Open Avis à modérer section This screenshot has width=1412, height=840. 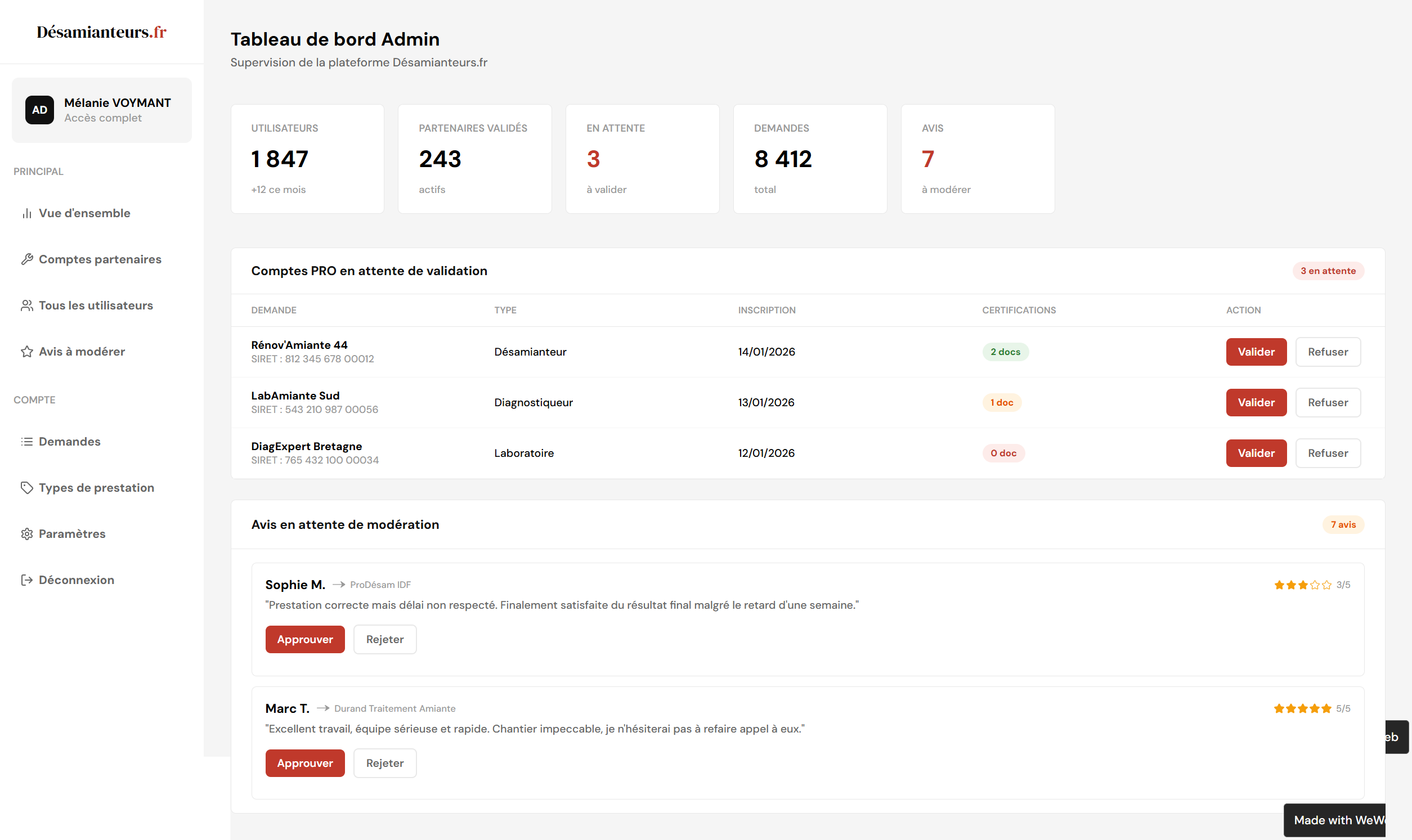[102, 352]
